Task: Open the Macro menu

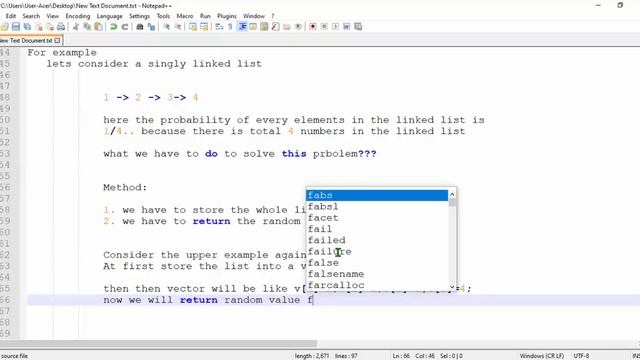Action: (x=184, y=16)
